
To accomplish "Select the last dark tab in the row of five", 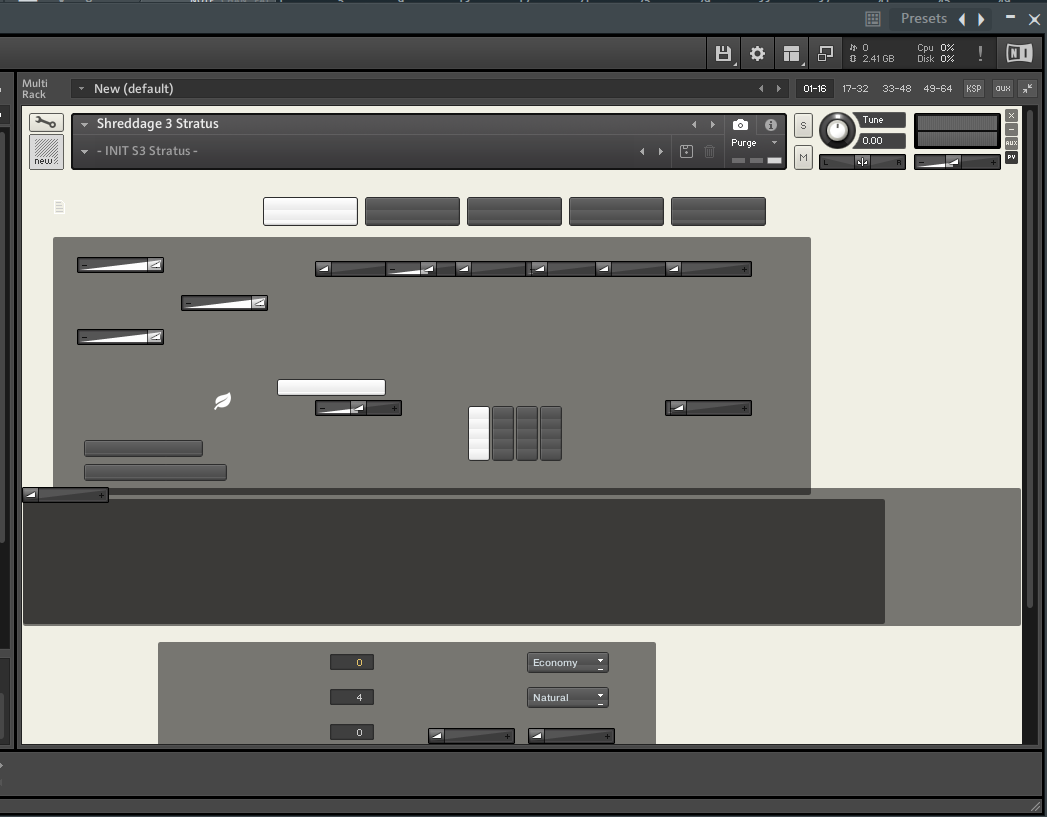I will pos(718,212).
